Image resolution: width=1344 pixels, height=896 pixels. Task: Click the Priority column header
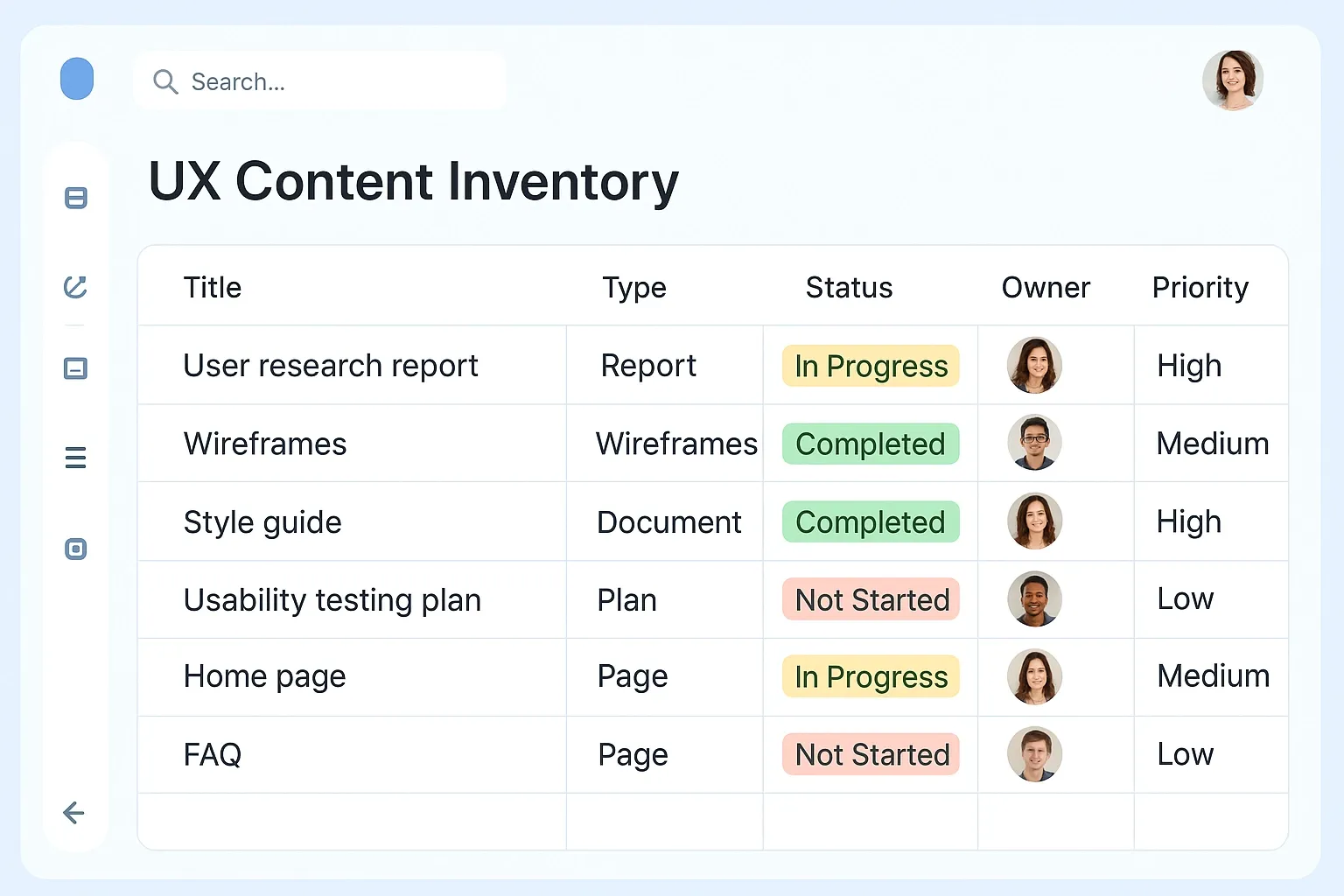click(x=1200, y=288)
